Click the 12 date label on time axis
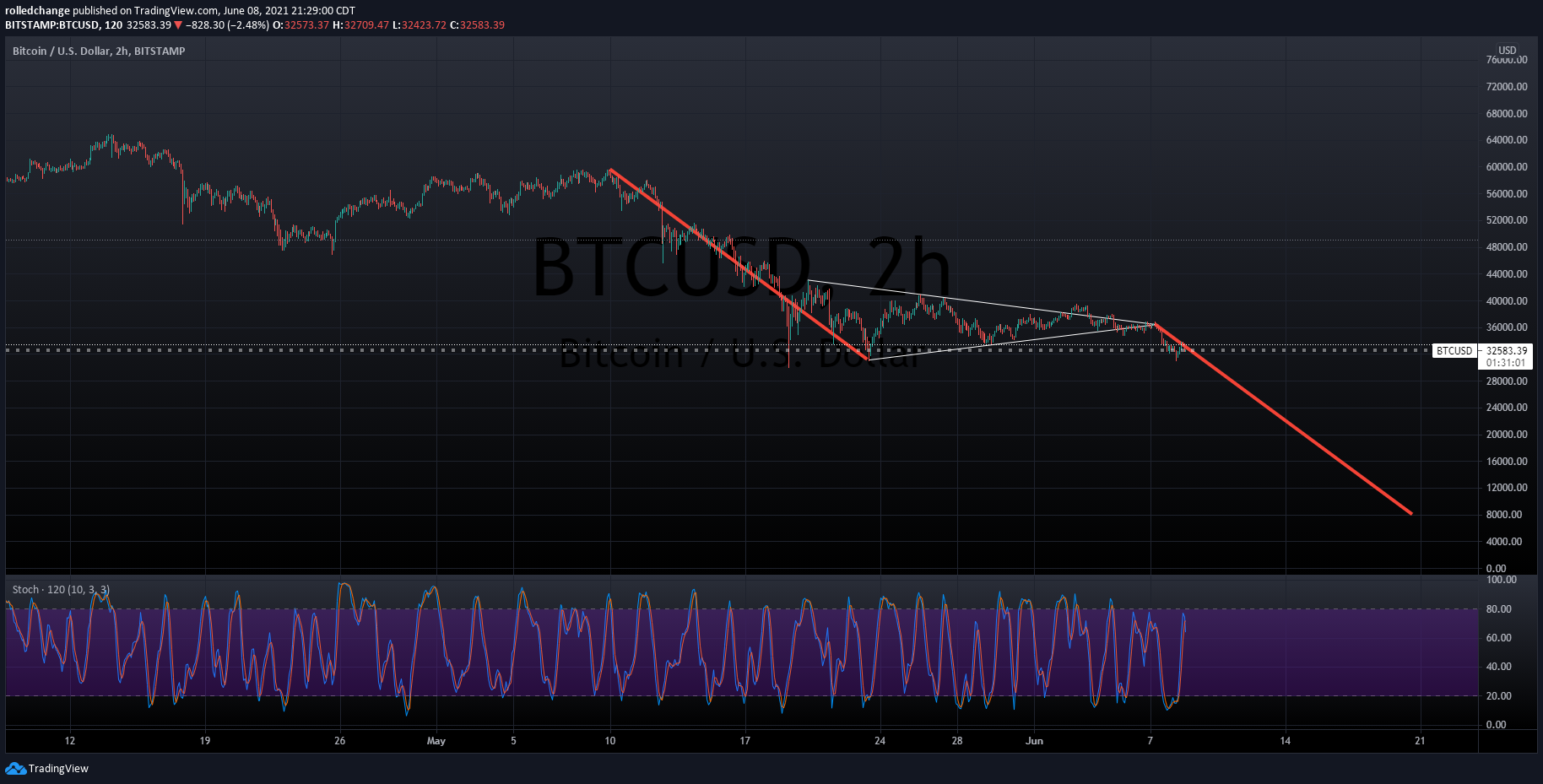1543x784 pixels. click(70, 741)
